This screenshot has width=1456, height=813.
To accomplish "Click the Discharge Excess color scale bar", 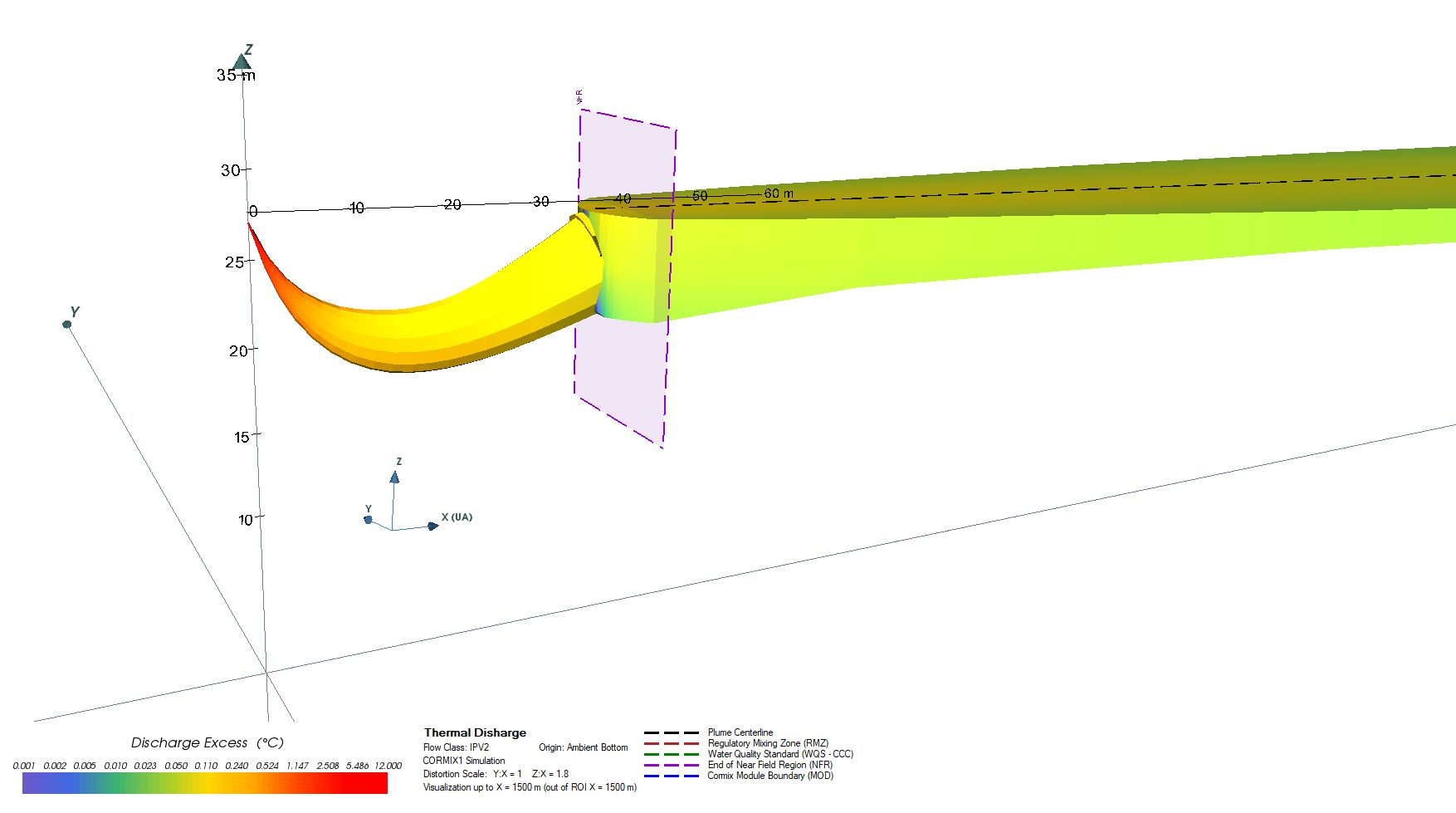I will tap(205, 783).
